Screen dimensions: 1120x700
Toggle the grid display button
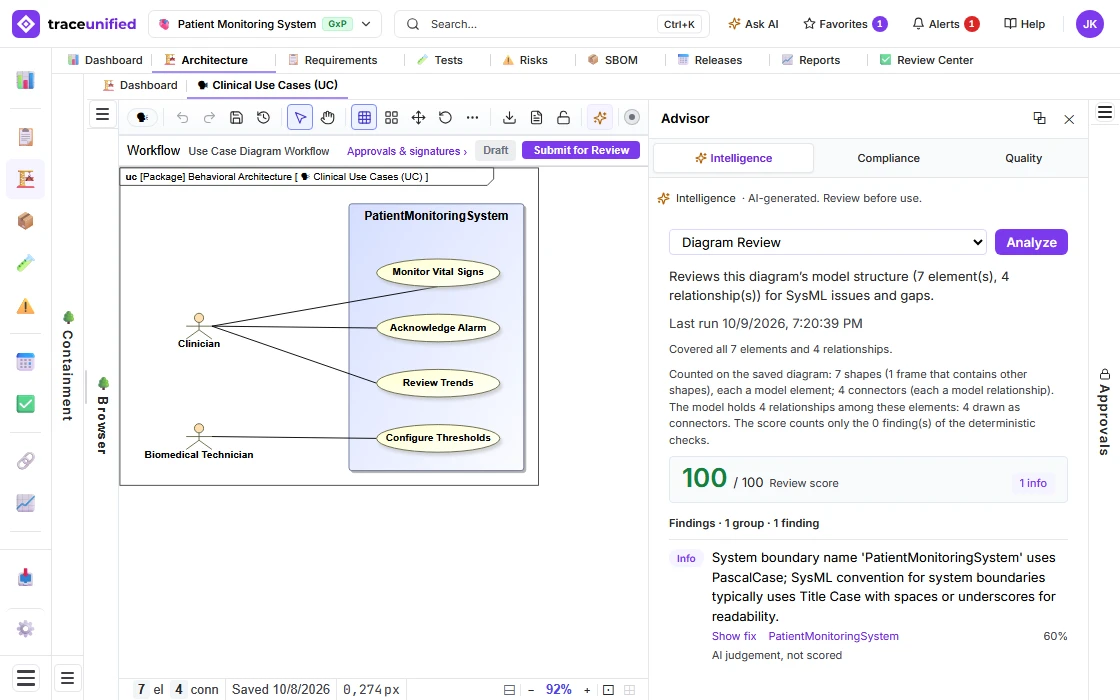pos(364,118)
